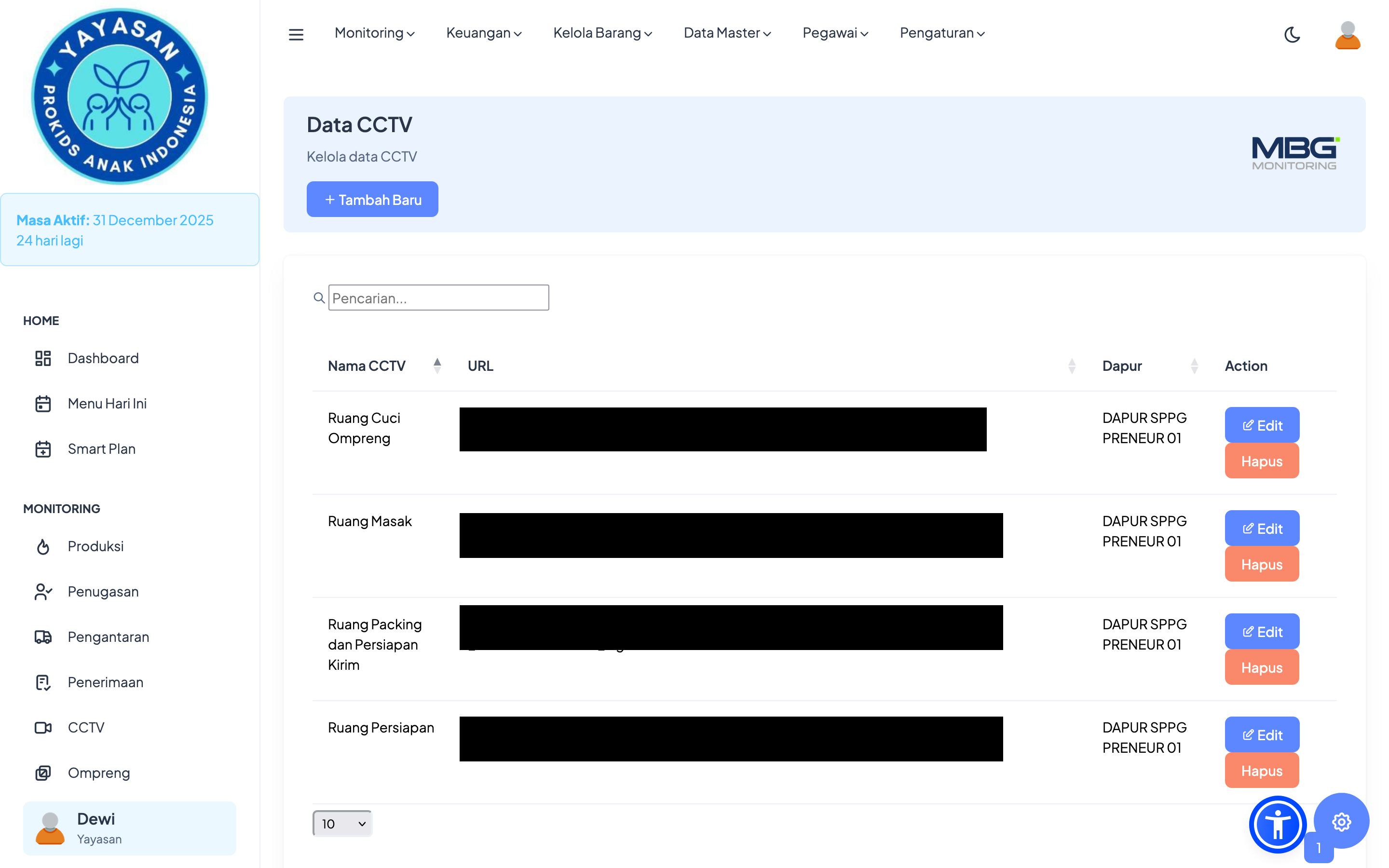The image size is (1389, 868).
Task: Open the accessibility widget icon
Action: 1277,825
